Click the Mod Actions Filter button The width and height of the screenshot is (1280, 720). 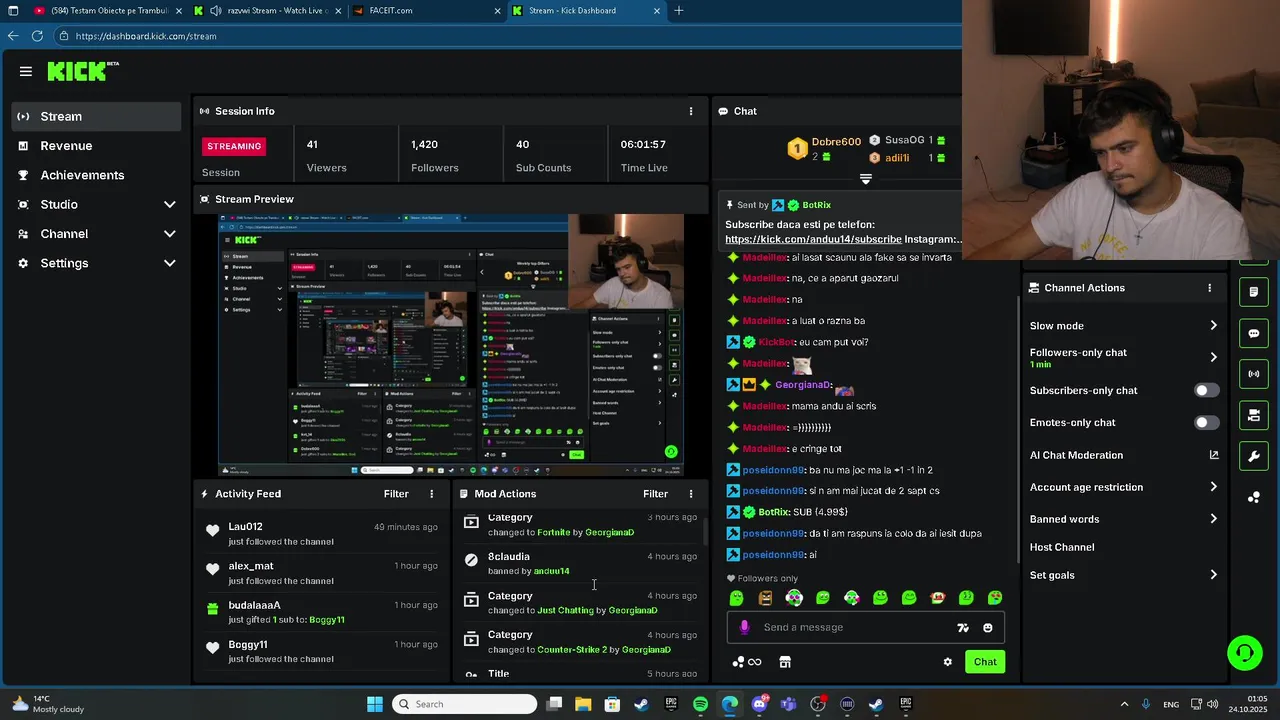(x=655, y=493)
